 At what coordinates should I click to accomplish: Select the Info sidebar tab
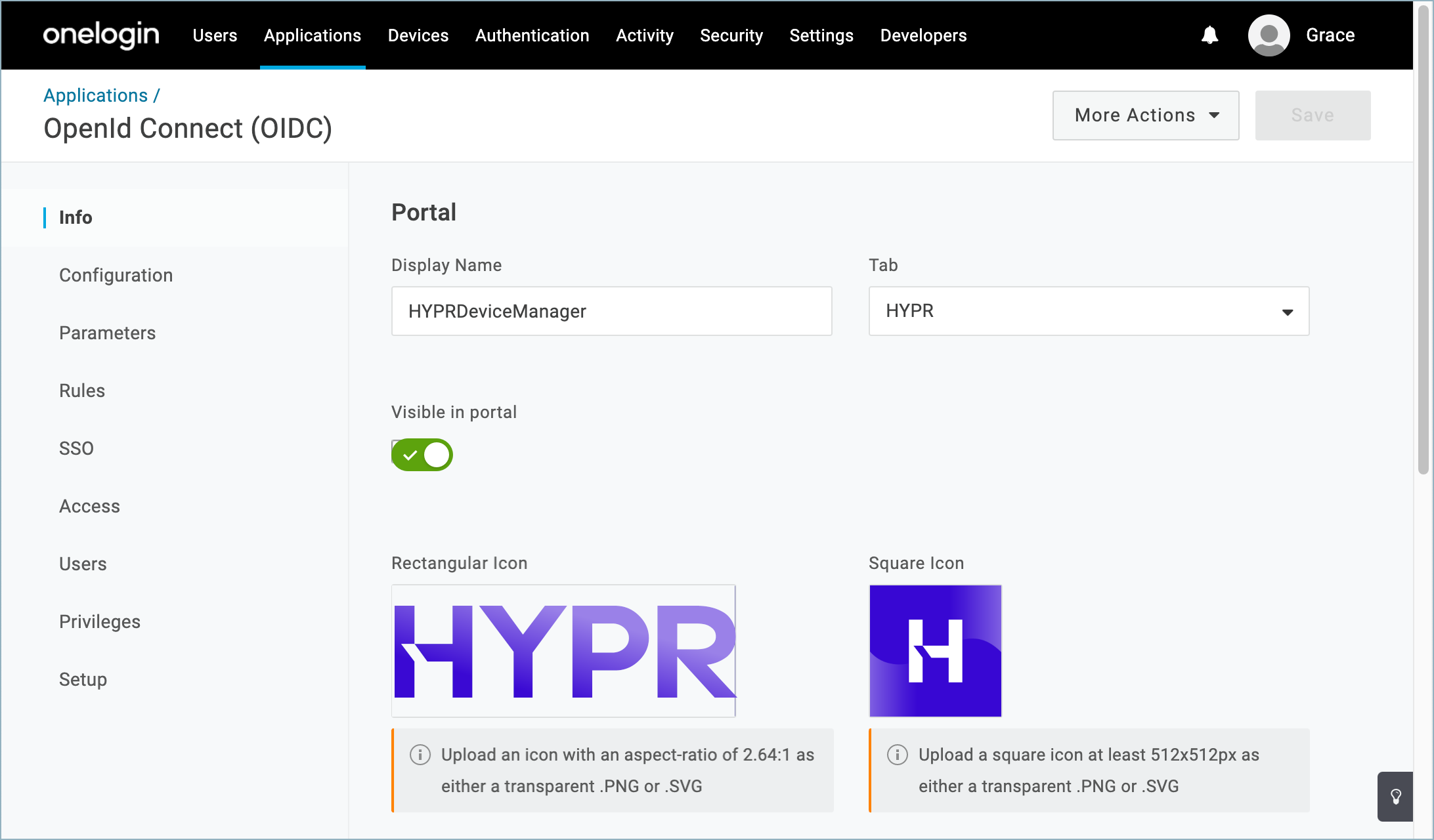pyautogui.click(x=76, y=217)
